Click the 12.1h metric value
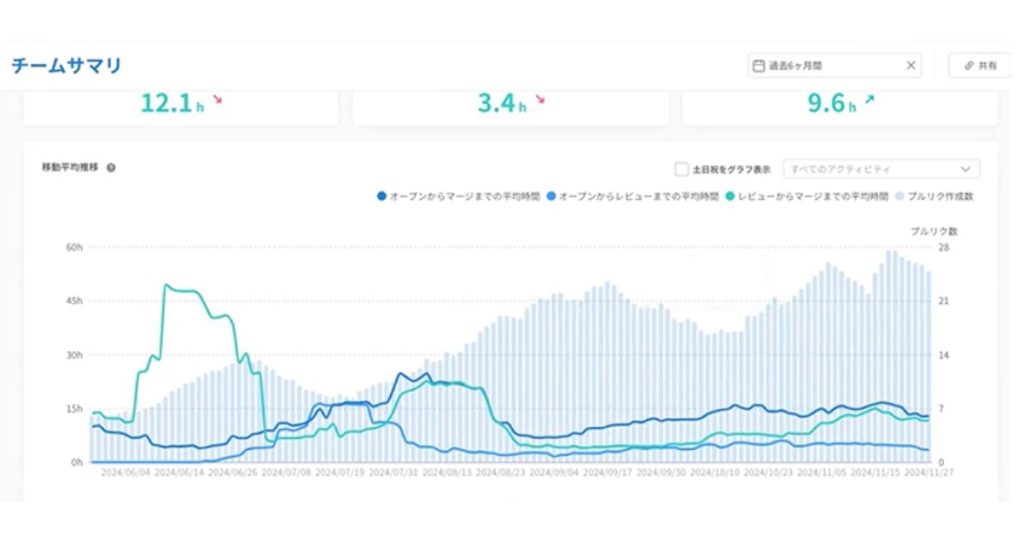This screenshot has height=538, width=1024. (x=172, y=103)
